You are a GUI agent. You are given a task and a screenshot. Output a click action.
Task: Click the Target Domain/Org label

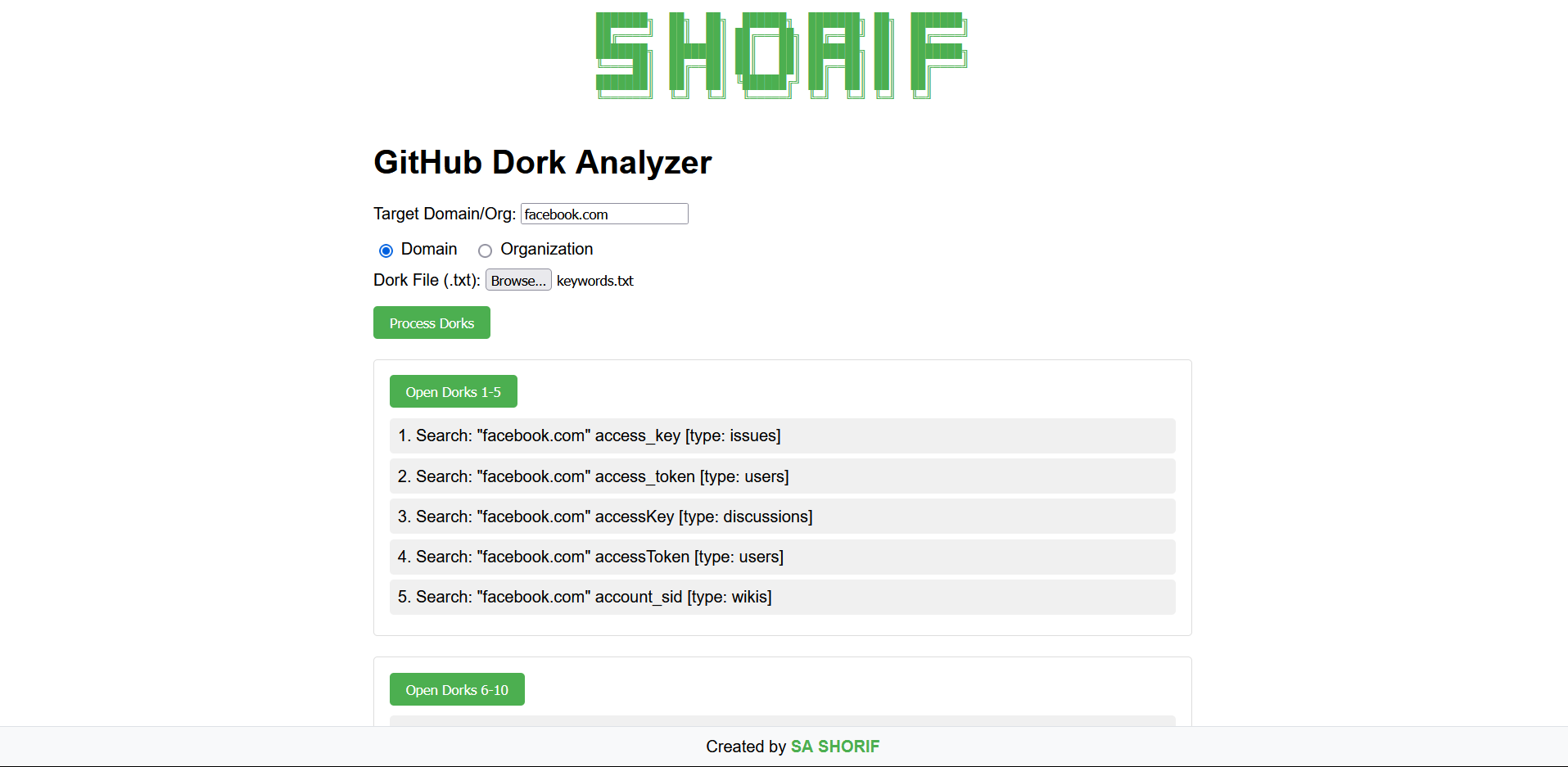click(445, 214)
